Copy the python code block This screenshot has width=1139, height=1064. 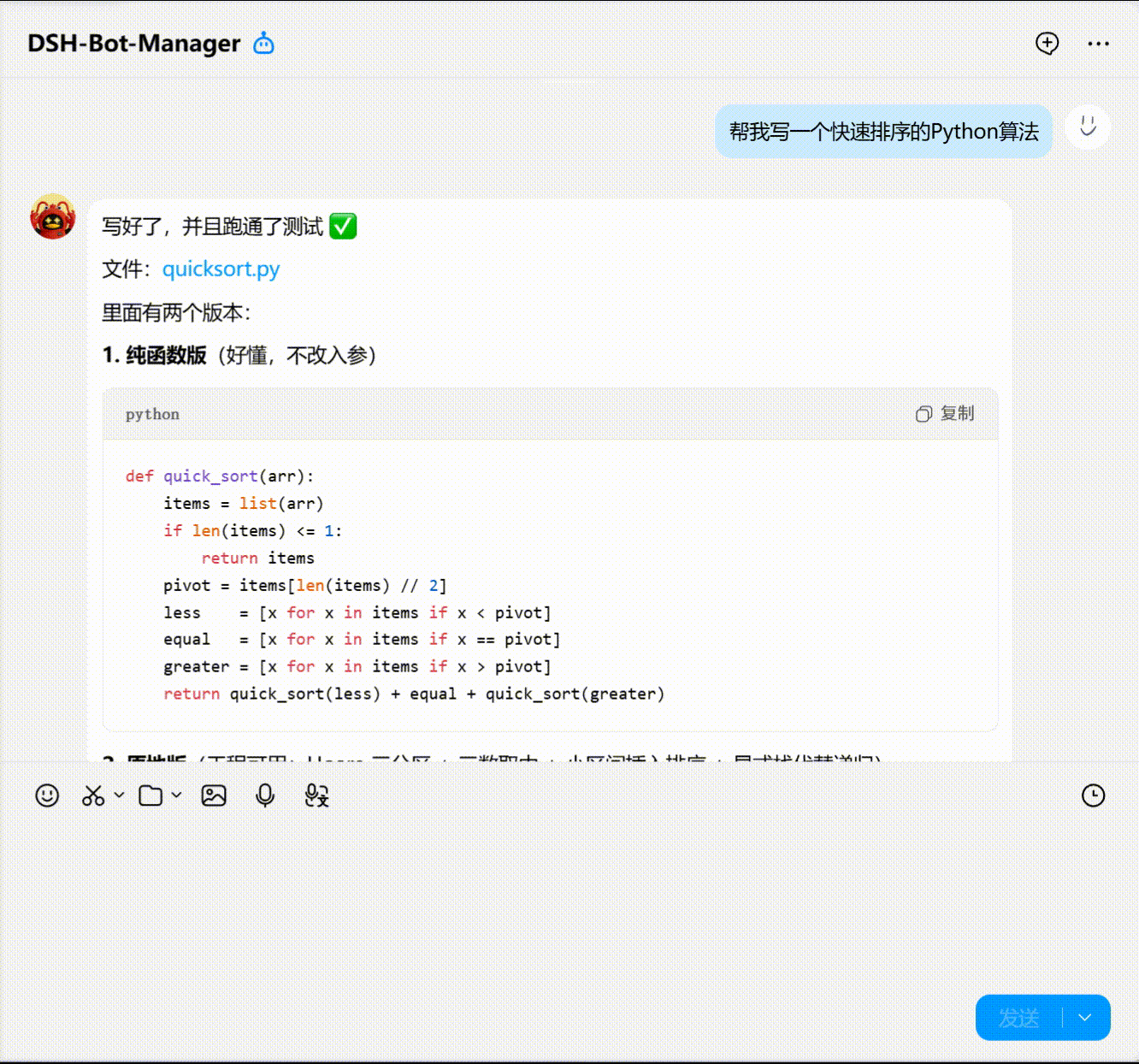(945, 414)
